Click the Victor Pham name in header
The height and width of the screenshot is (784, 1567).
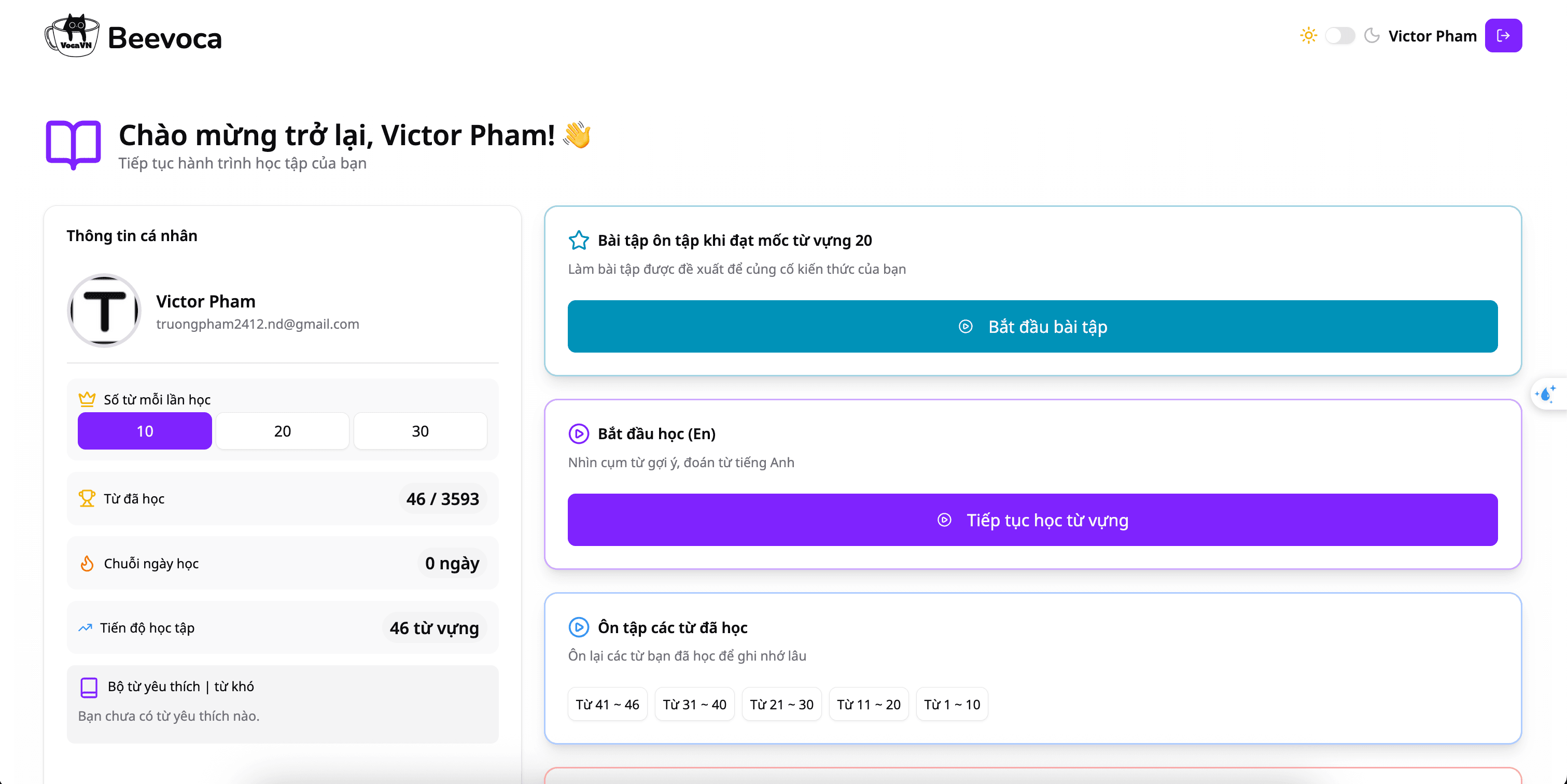click(x=1432, y=36)
